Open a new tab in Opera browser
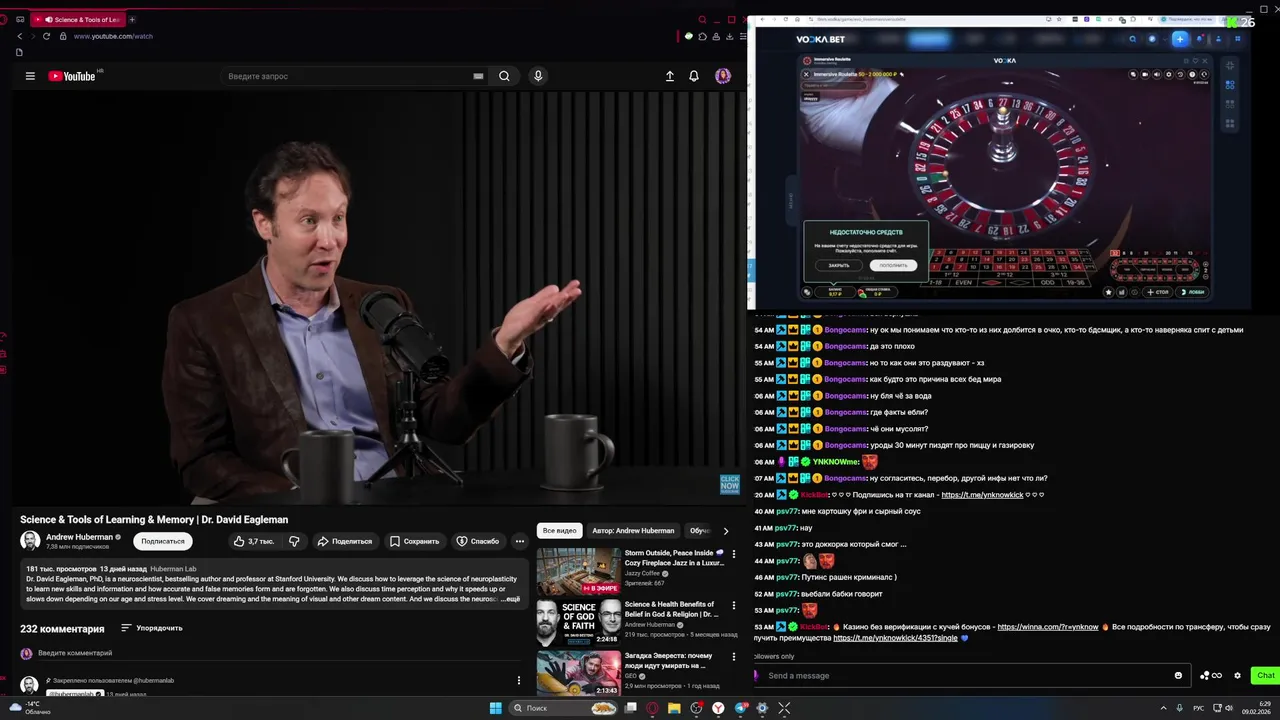 [132, 19]
